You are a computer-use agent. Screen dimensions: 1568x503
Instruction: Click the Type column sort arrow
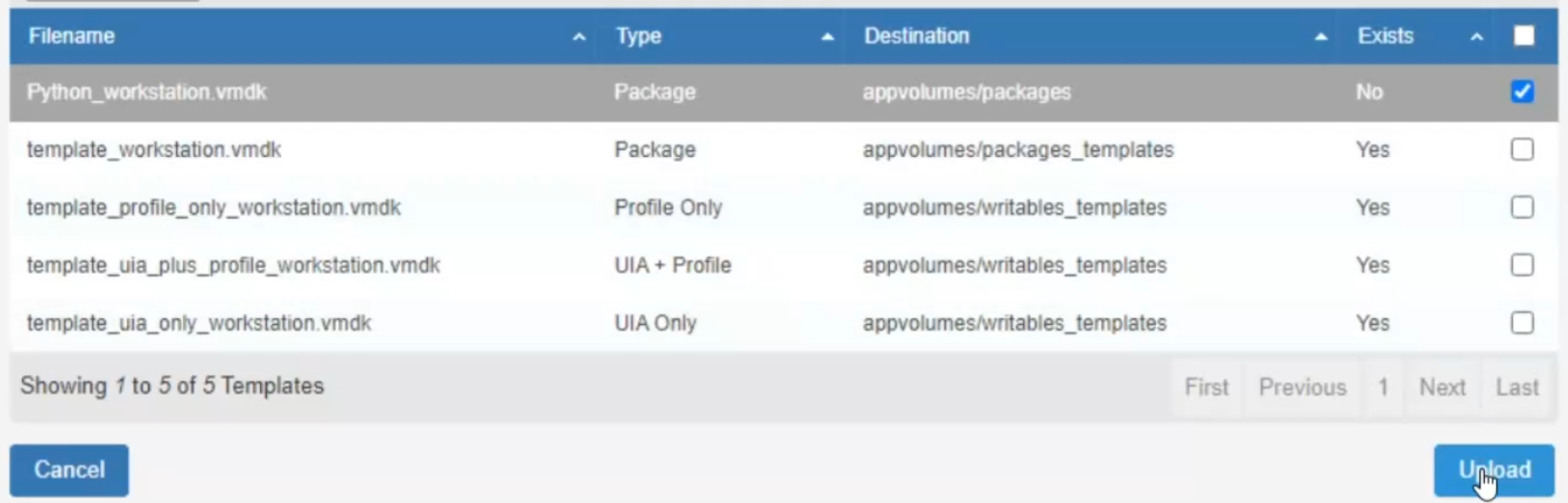click(827, 37)
